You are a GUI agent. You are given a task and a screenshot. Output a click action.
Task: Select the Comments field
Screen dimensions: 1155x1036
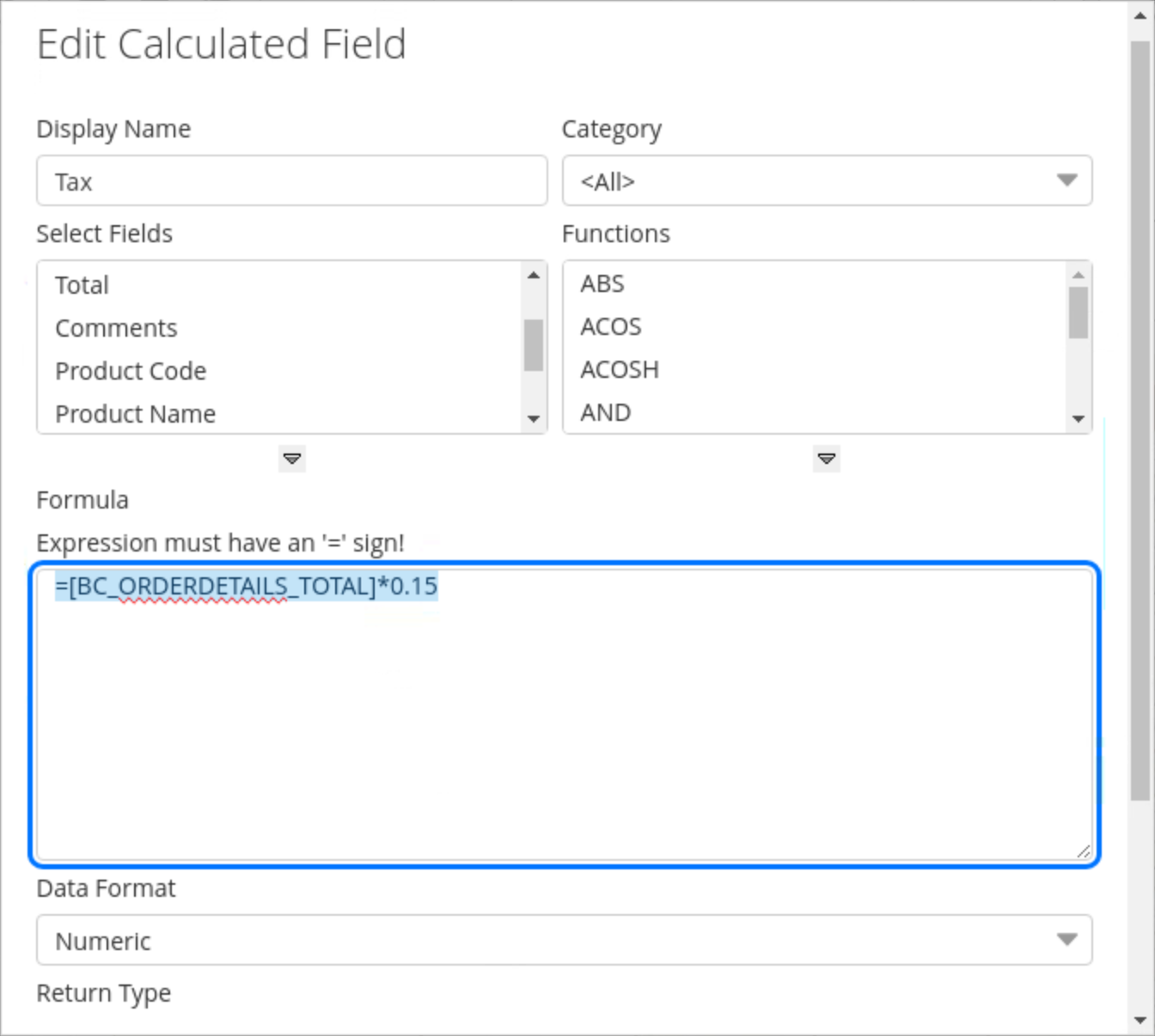pyautogui.click(x=116, y=328)
